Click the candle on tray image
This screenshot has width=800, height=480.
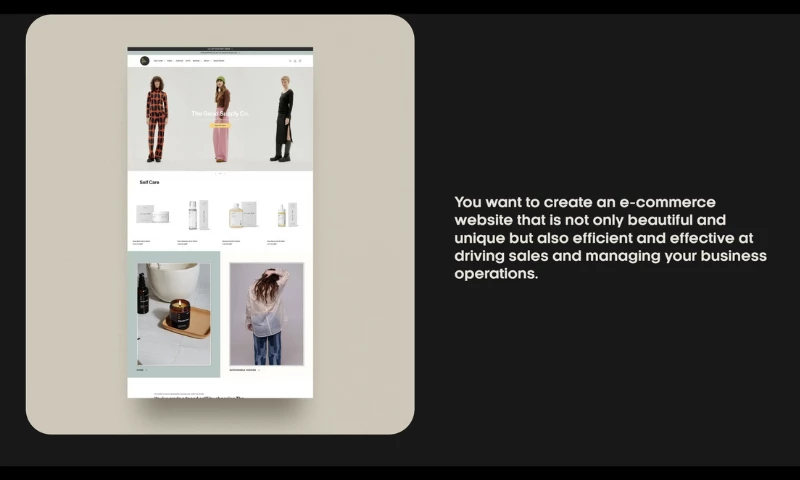click(174, 314)
